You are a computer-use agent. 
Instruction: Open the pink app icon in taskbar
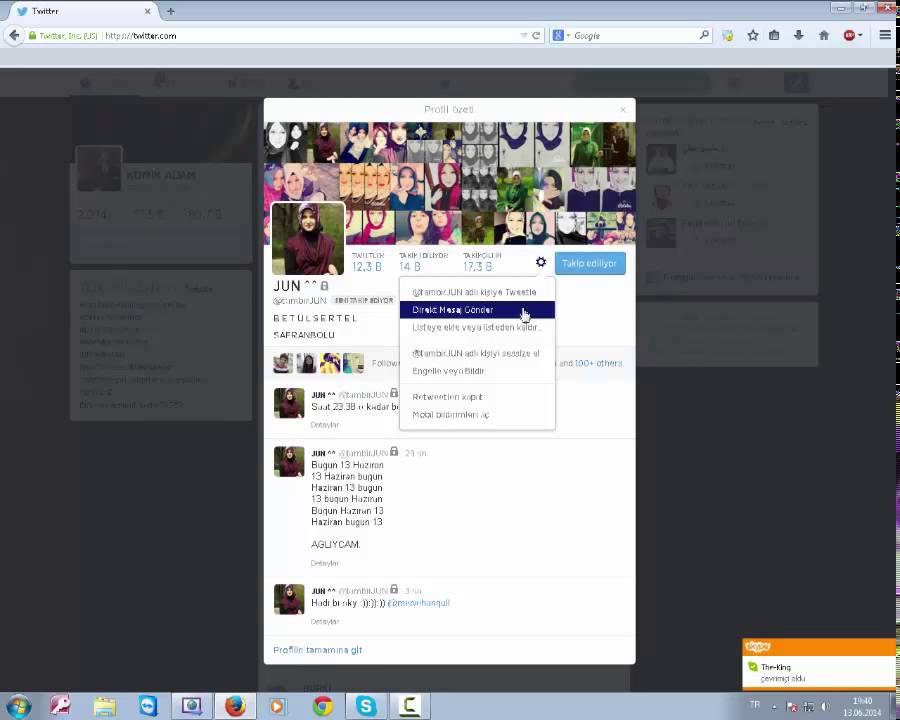[x=61, y=706]
